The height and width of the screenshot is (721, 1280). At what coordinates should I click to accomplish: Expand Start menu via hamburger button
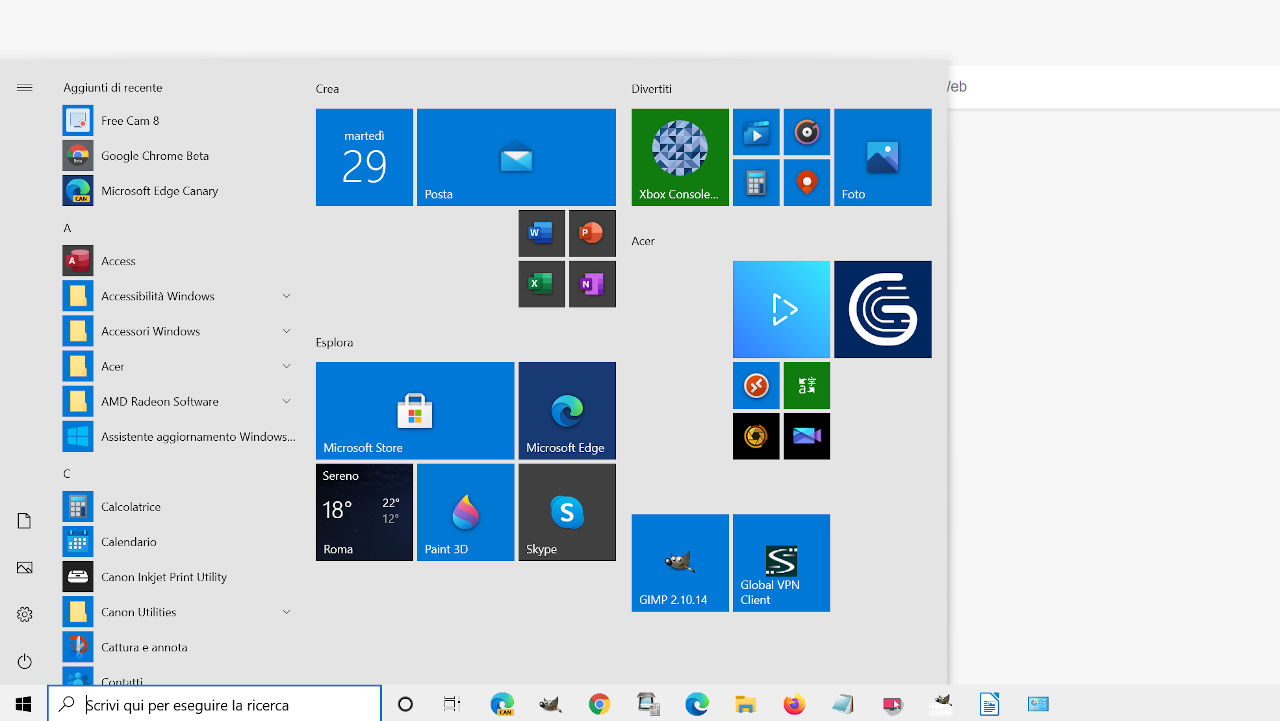(24, 88)
